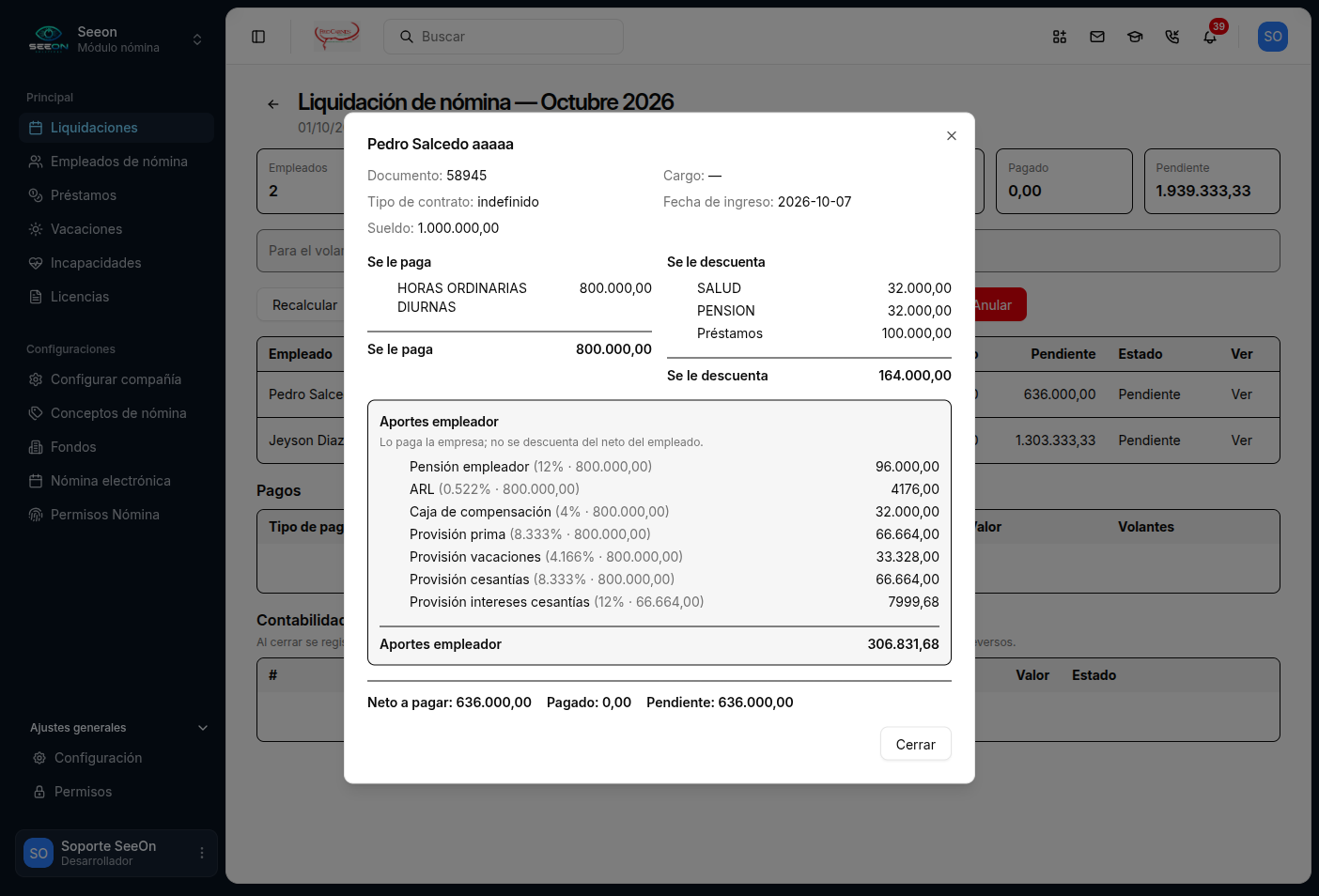
Task: View details link for Pendiente 1.303.333,33 row
Action: tap(1241, 440)
